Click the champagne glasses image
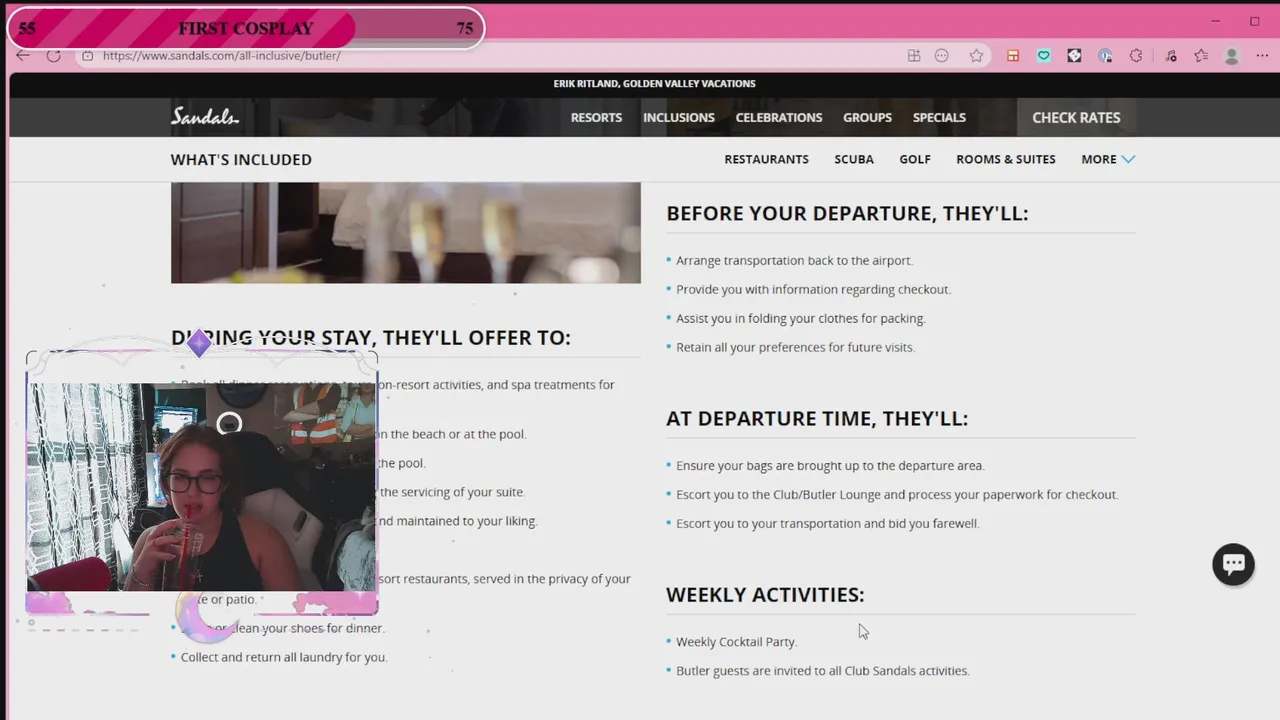The height and width of the screenshot is (720, 1280). tap(406, 232)
